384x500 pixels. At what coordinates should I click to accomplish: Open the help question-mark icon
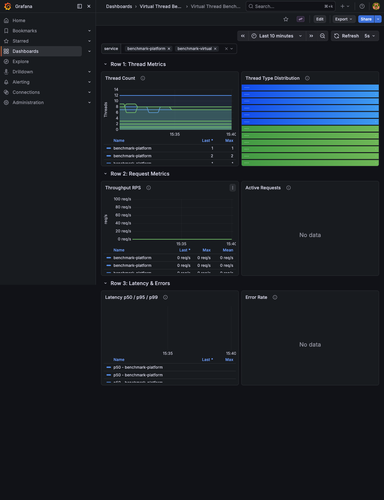click(x=362, y=6)
